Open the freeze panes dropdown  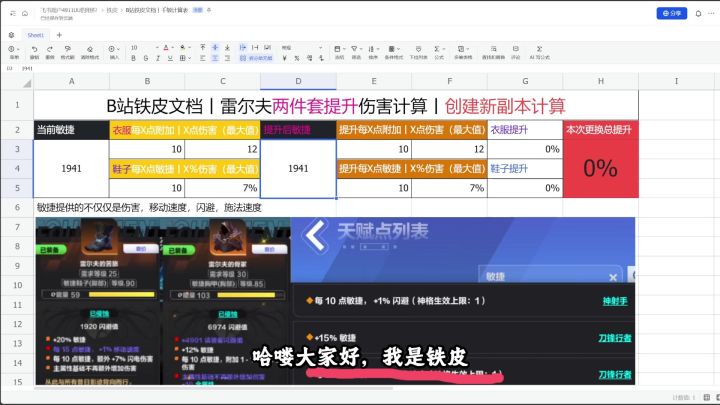(339, 51)
